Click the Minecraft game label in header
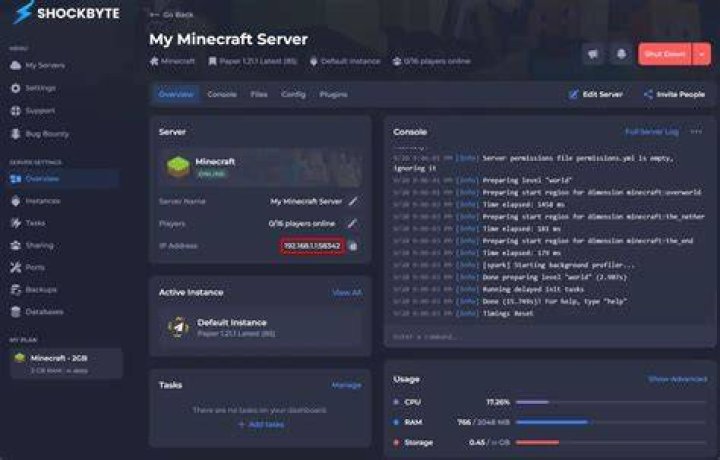Screen dimensions: 720x460 click(x=173, y=61)
